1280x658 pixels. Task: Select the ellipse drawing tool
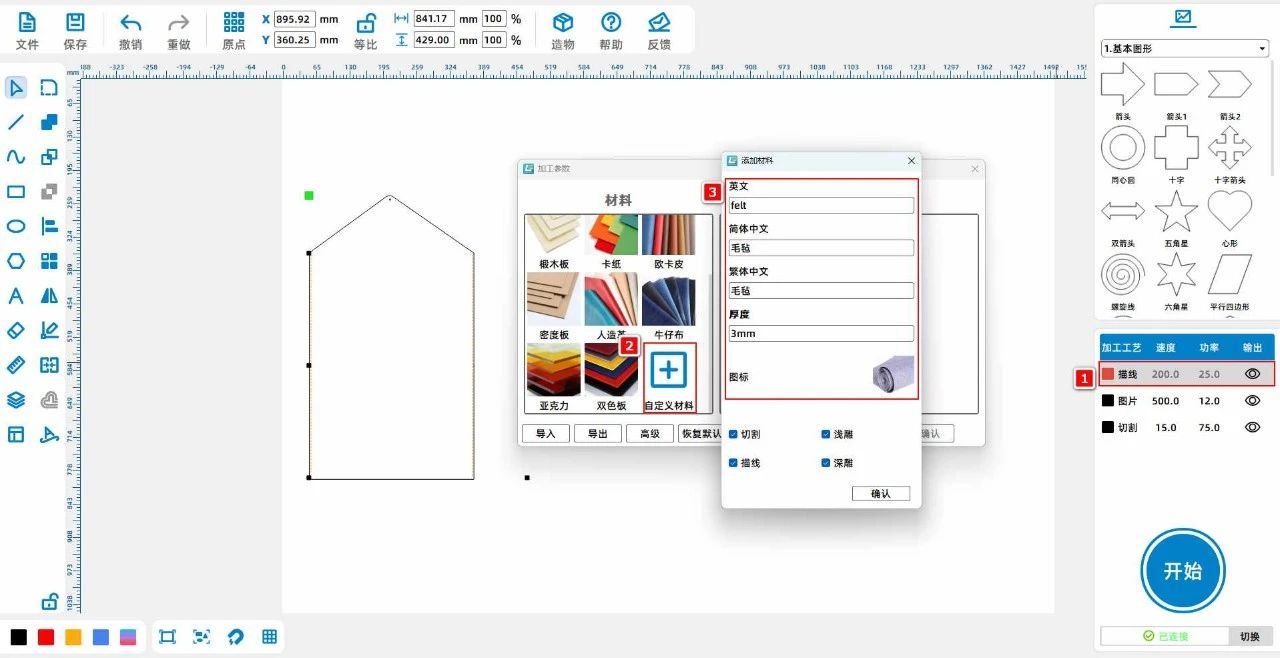16,226
